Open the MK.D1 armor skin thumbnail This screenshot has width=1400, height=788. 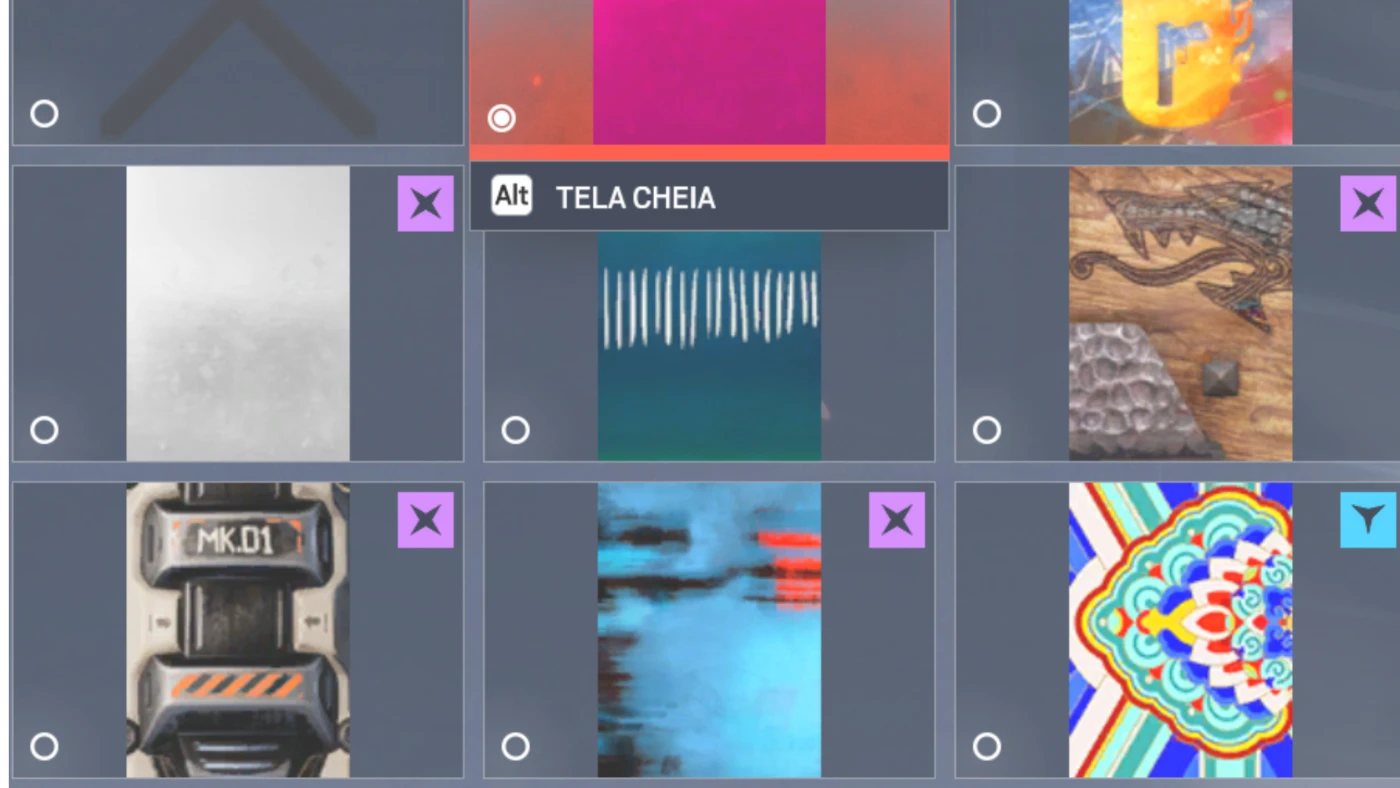pos(238,630)
